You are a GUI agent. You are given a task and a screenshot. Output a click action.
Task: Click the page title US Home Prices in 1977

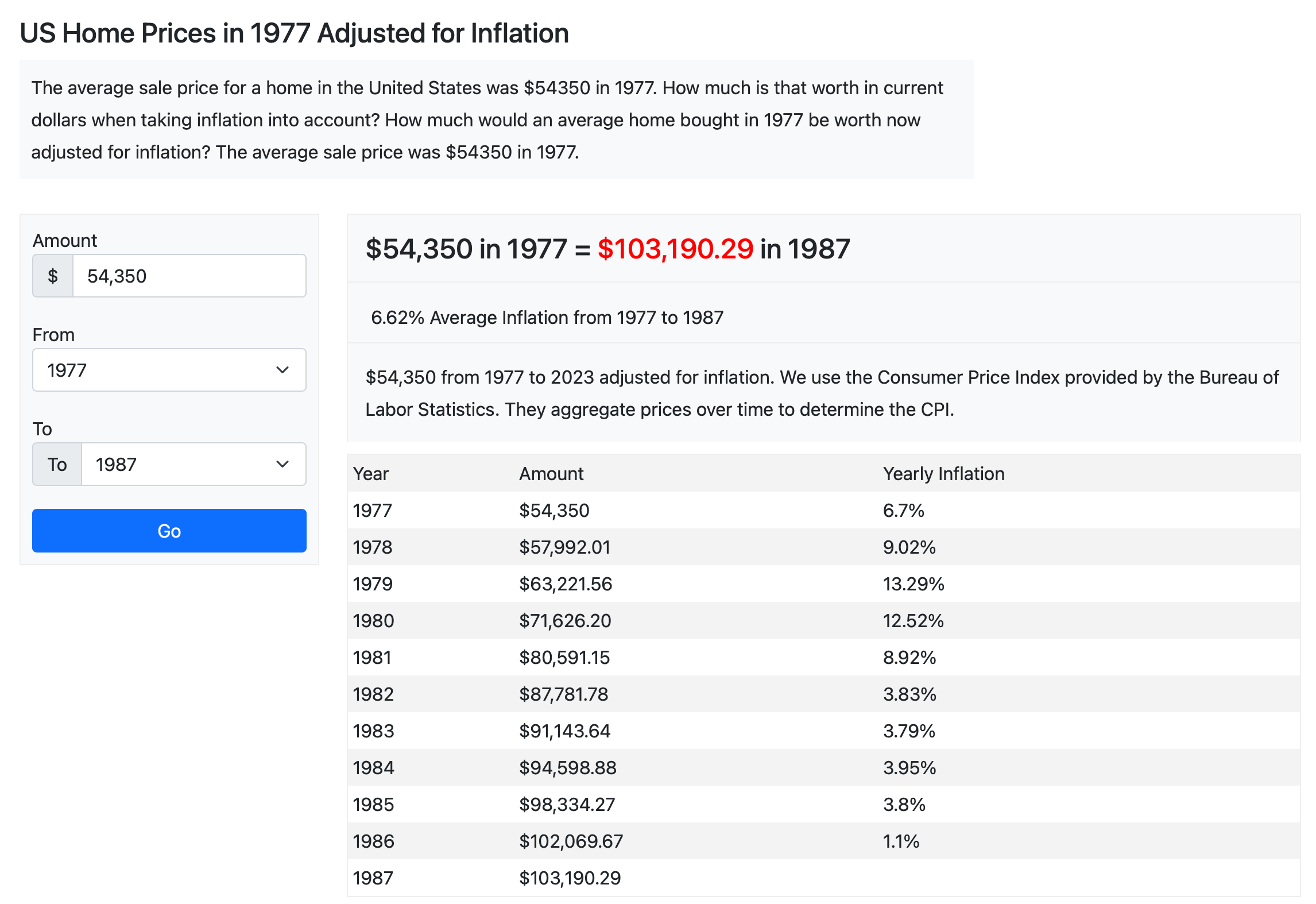295,33
